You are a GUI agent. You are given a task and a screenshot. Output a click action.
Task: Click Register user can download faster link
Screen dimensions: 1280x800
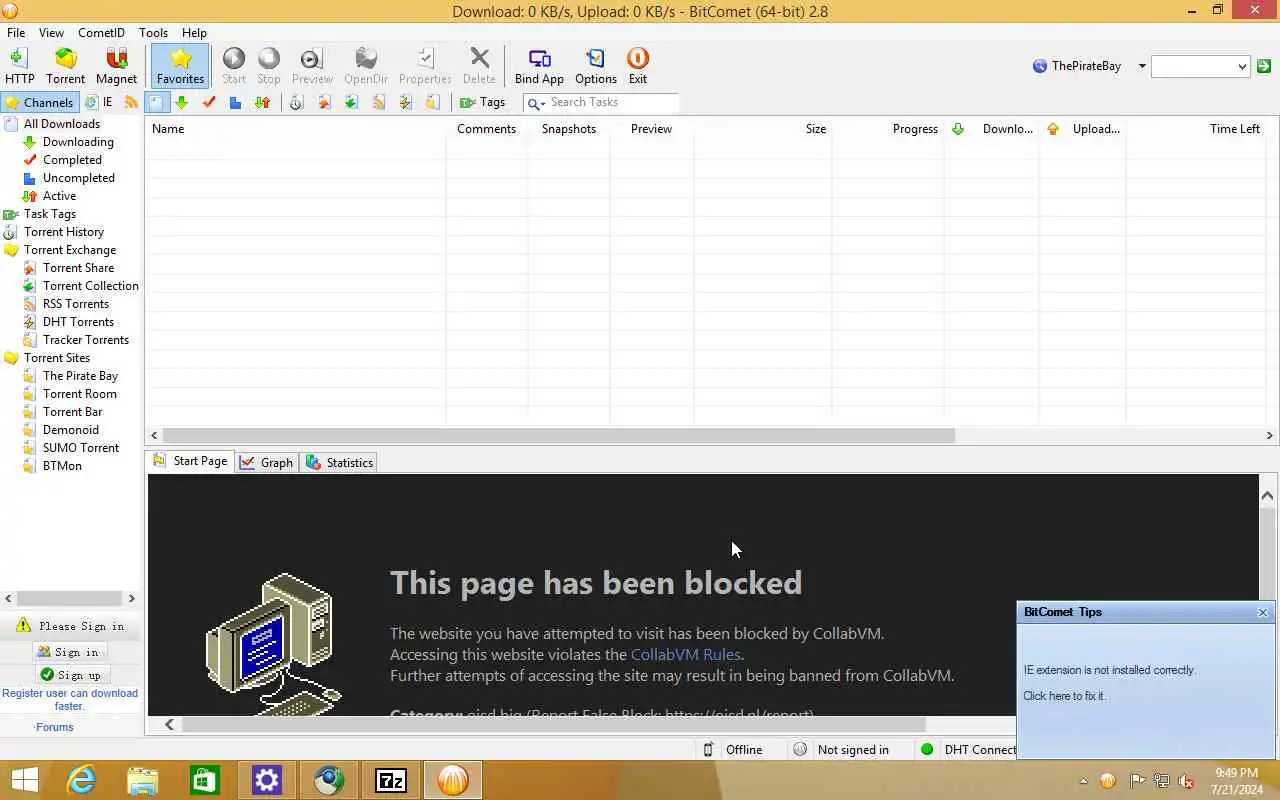(x=70, y=699)
